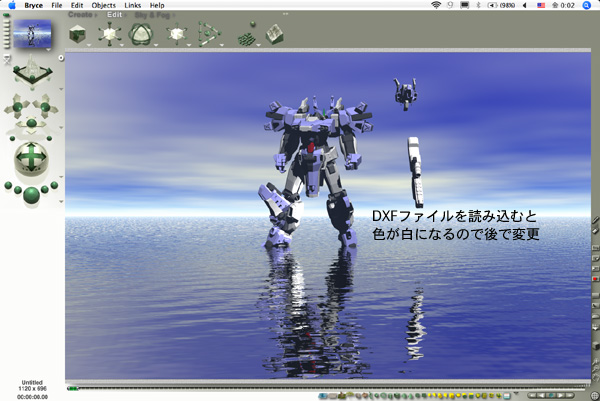600x401 pixels.
Task: Toggle wireframe Depth Cue button
Action: click(595, 295)
